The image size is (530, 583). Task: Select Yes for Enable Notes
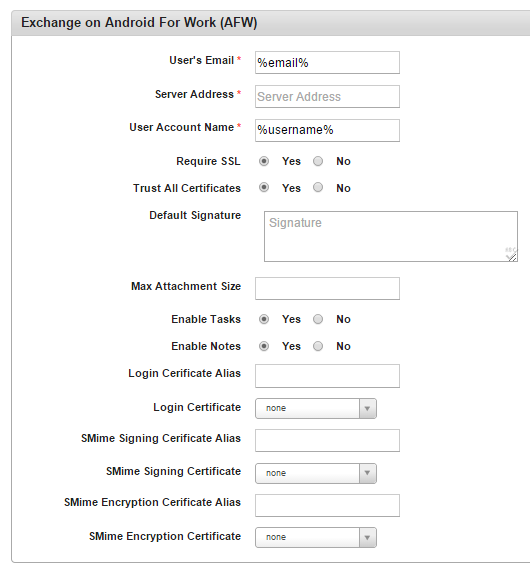[264, 346]
